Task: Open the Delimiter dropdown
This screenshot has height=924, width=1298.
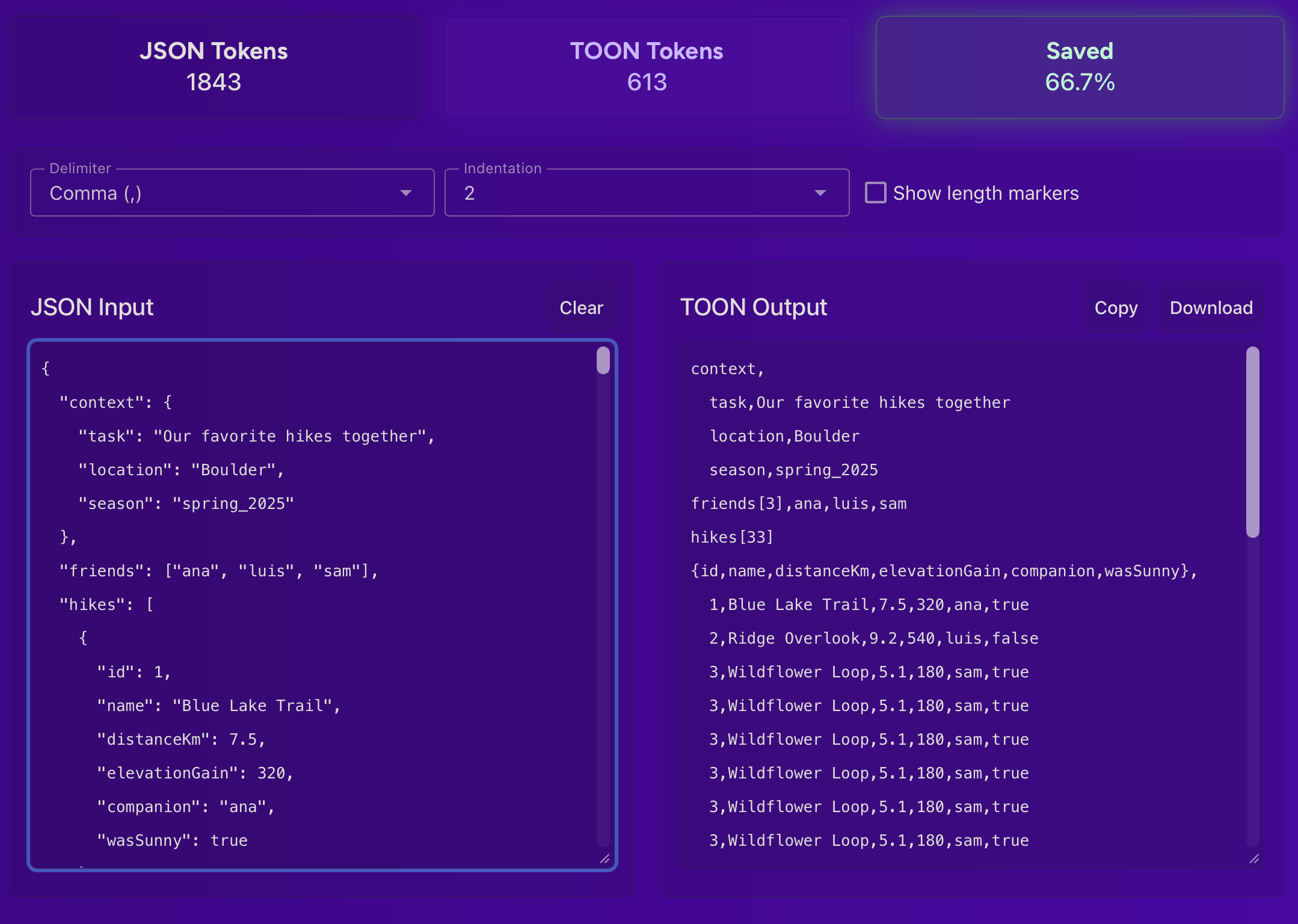Action: pos(232,192)
